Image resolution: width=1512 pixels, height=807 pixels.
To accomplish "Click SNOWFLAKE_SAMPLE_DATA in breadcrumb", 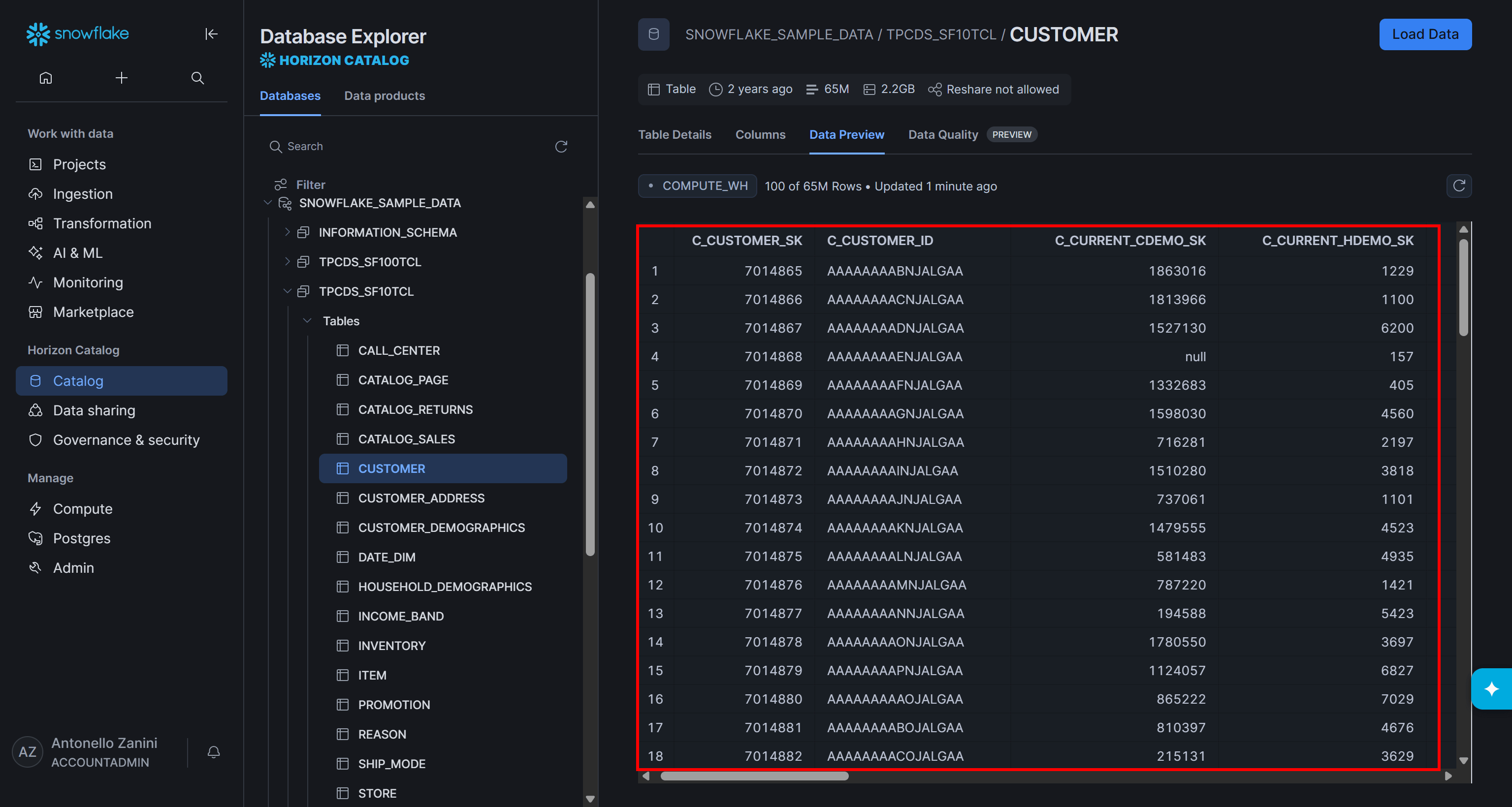I will (x=779, y=34).
